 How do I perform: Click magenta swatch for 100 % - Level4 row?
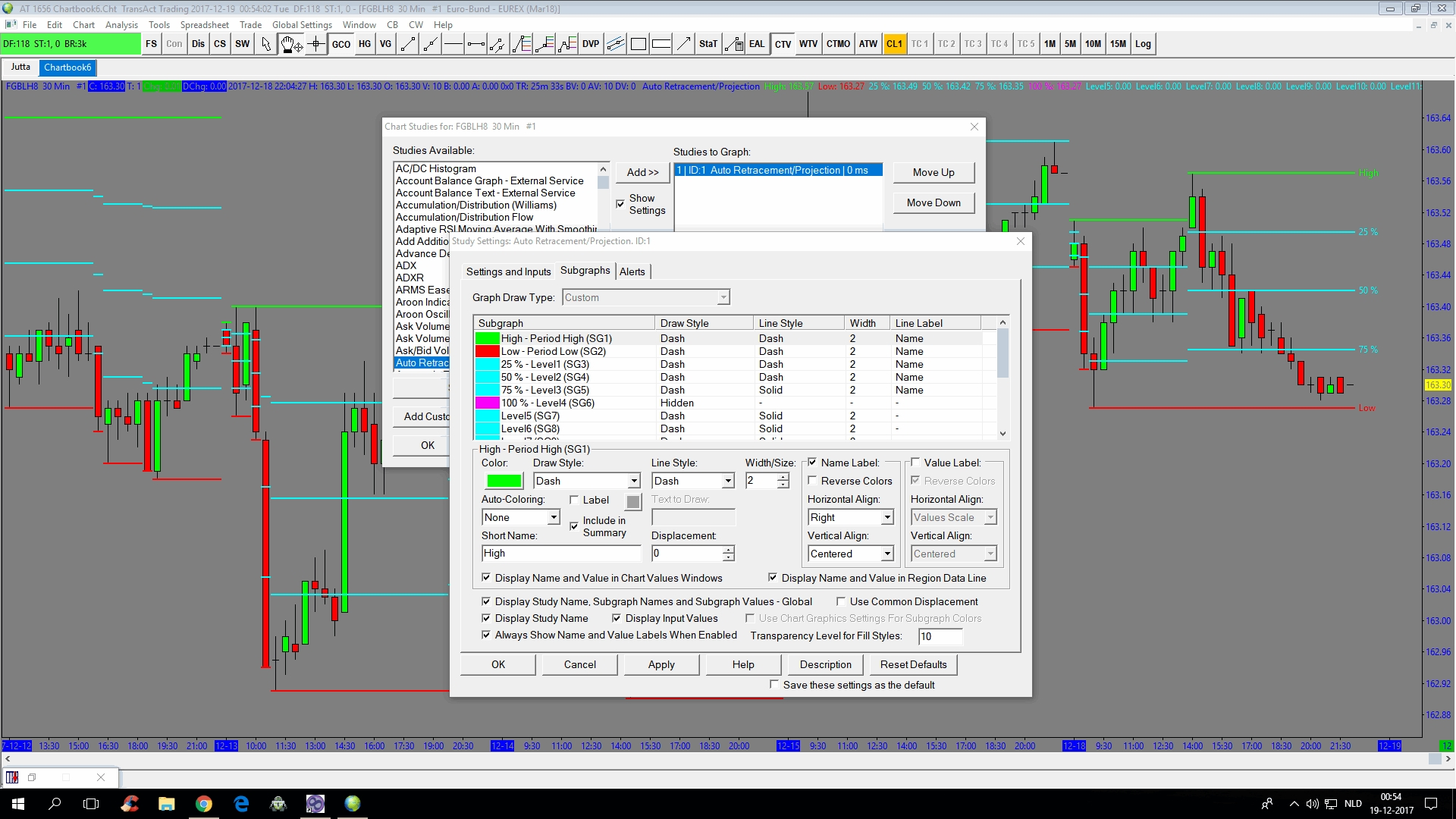click(487, 403)
